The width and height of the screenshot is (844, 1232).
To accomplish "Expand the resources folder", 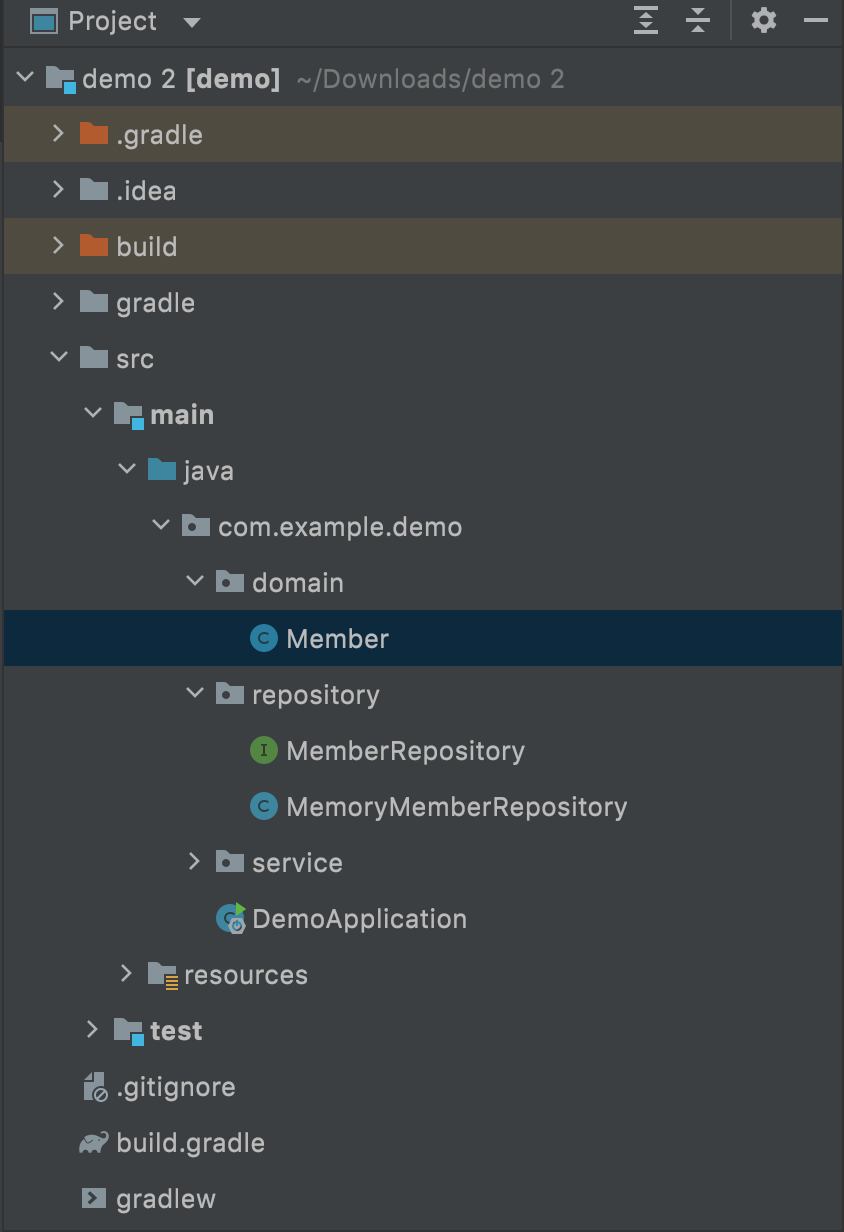I will [127, 974].
